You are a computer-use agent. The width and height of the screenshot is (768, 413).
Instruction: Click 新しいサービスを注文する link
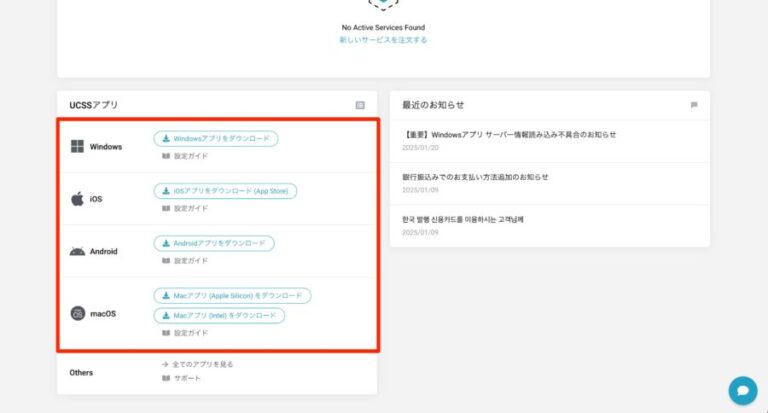click(383, 40)
